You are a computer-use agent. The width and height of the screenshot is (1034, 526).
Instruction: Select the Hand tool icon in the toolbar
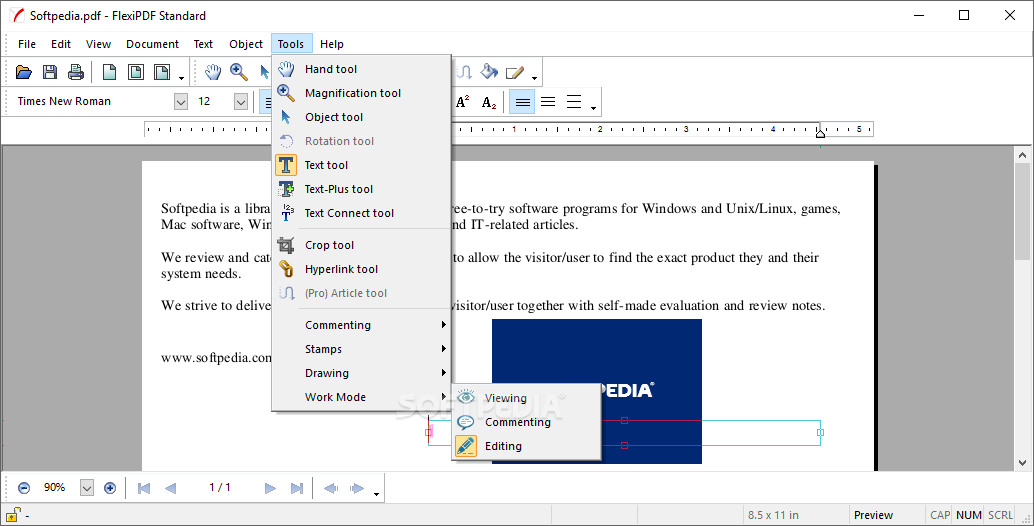pyautogui.click(x=212, y=72)
